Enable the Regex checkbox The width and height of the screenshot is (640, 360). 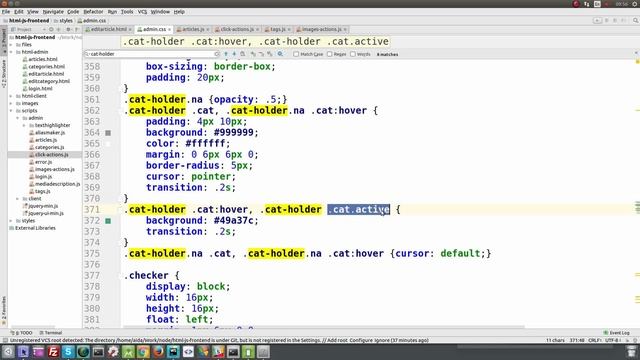tap(329, 54)
